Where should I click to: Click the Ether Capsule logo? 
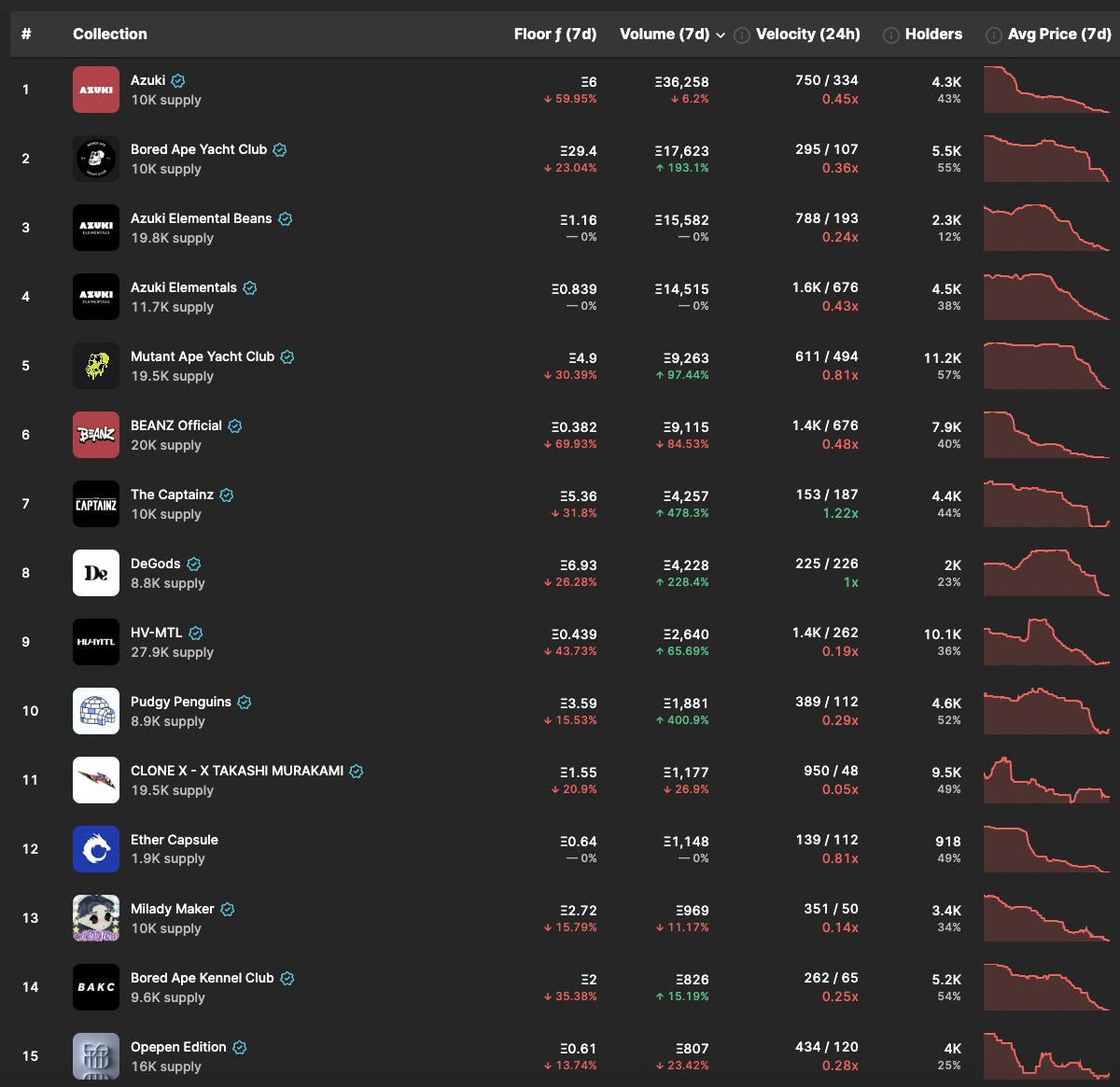coord(96,849)
